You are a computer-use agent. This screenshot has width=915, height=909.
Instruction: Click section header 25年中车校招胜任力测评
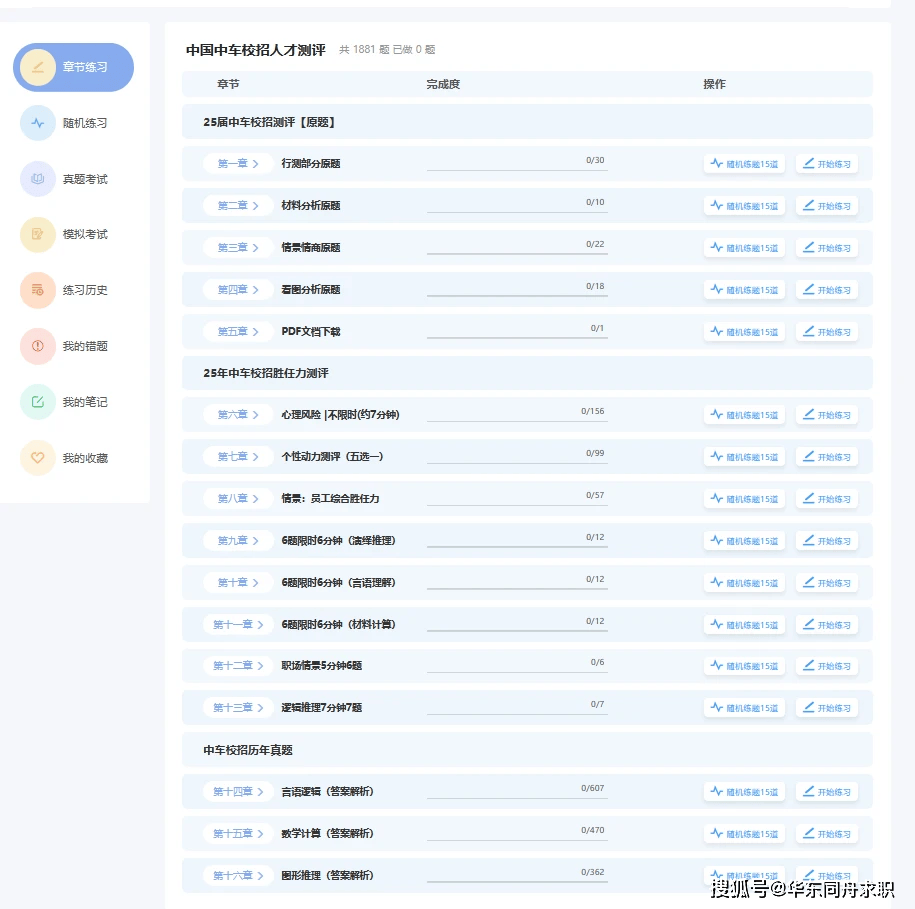266,373
